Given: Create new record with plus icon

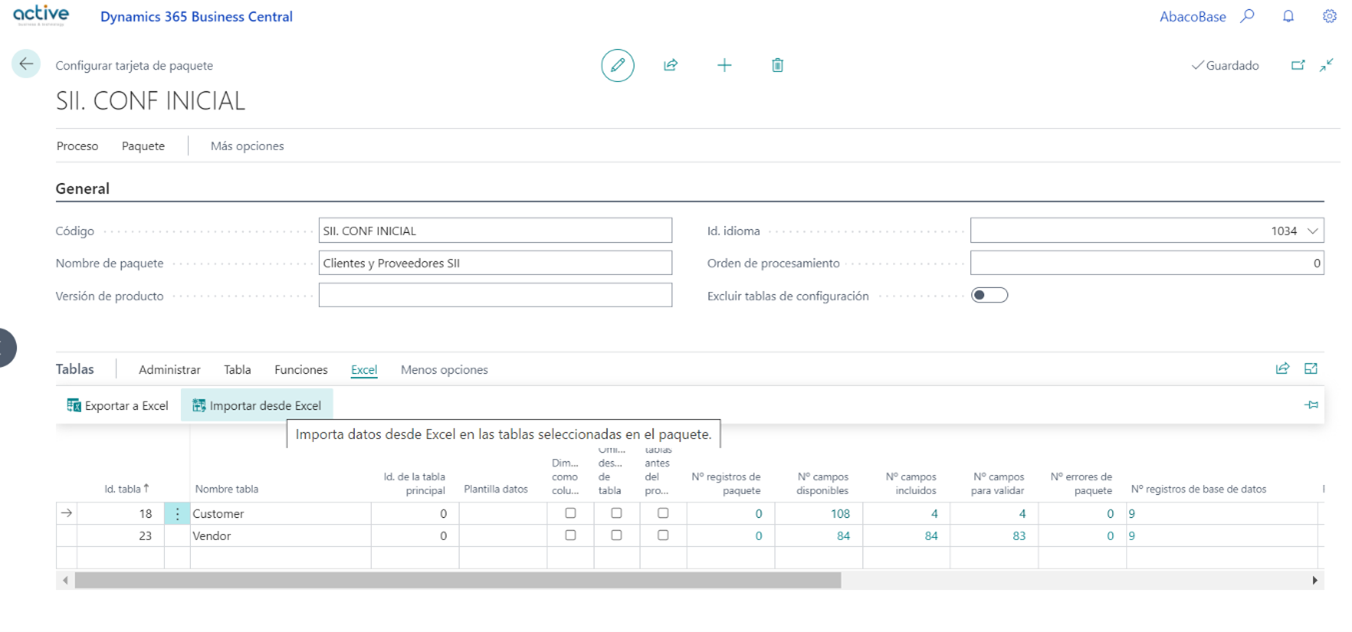Looking at the screenshot, I should [x=724, y=65].
